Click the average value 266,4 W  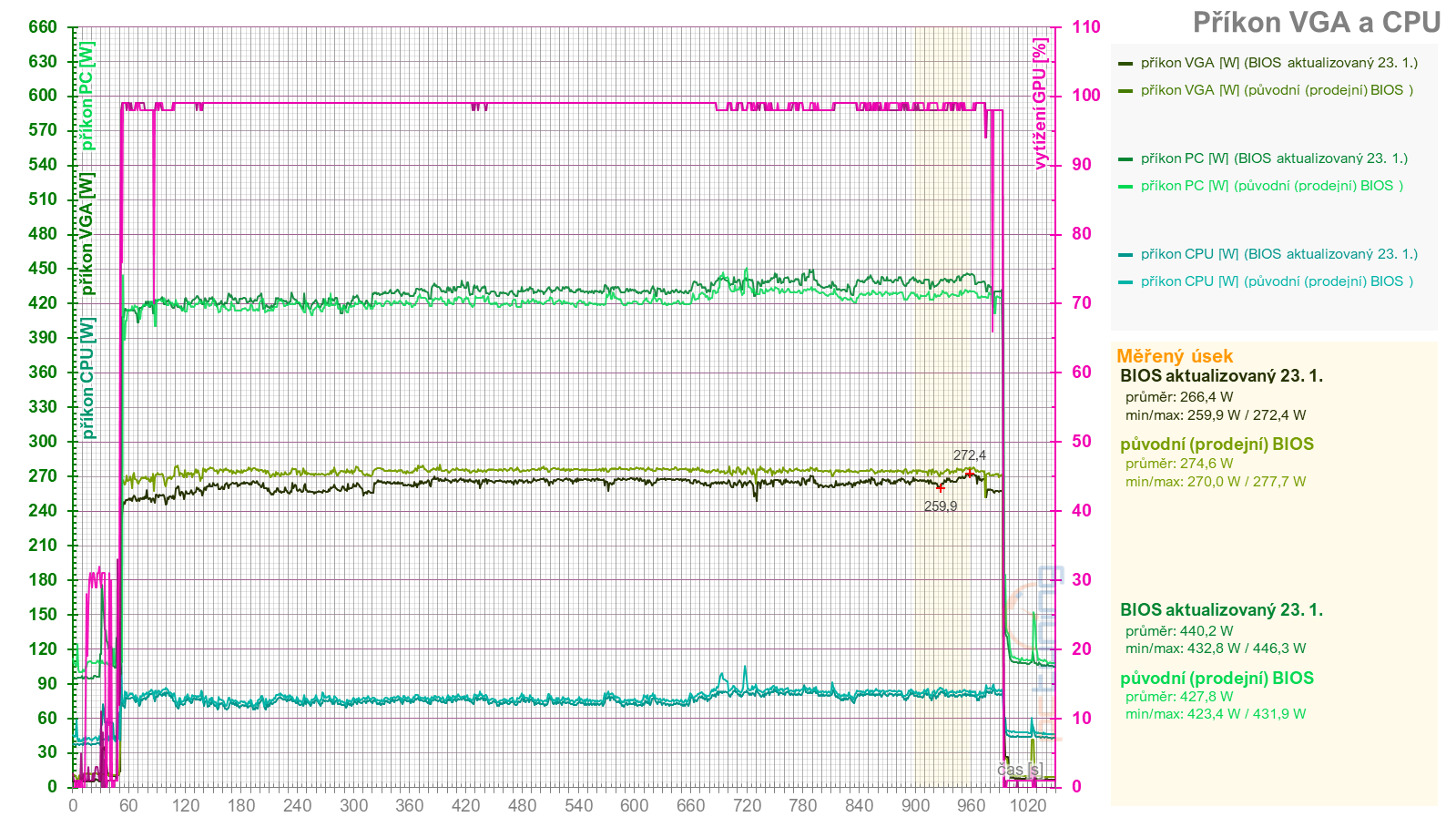point(1207,397)
